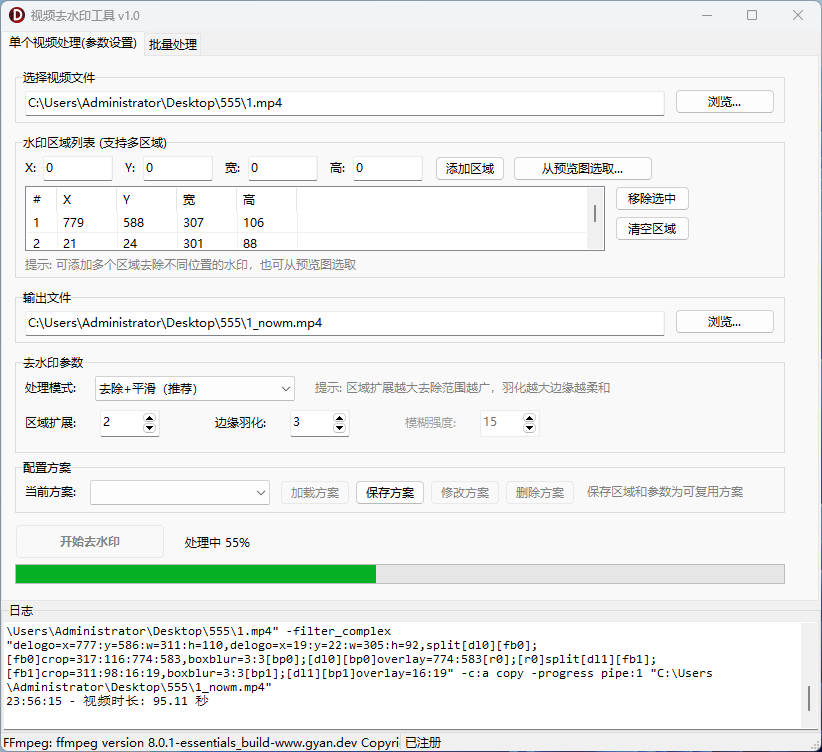The height and width of the screenshot is (752, 822).
Task: Select region row 1 in the list
Action: click(x=160, y=223)
